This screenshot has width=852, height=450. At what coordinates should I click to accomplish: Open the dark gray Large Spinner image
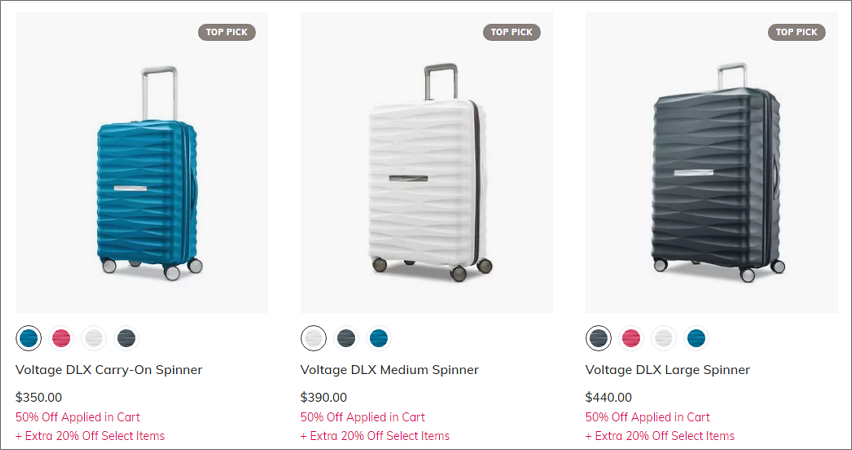point(711,162)
